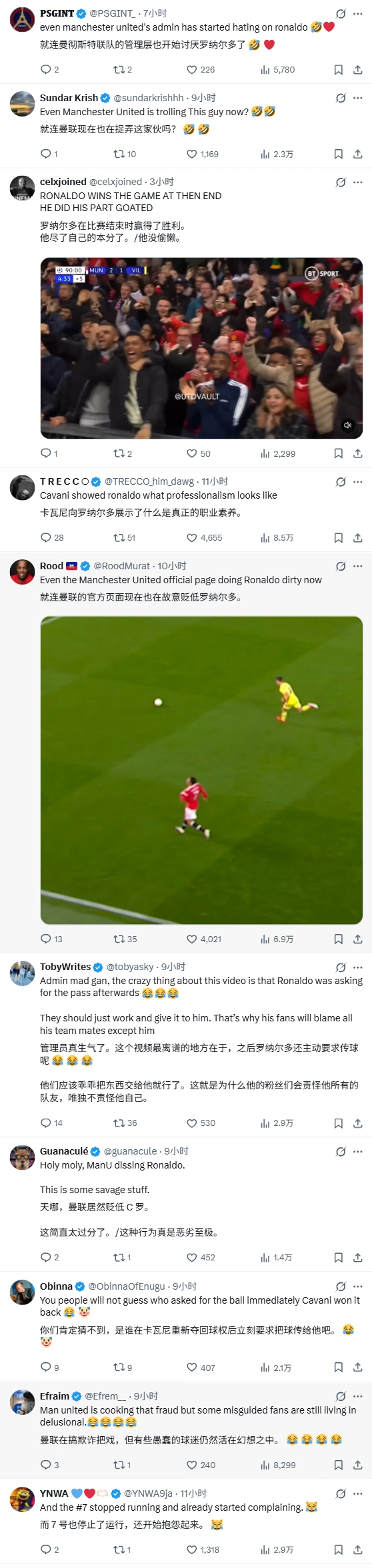Open more options on PSGINT tweet
Screen dimensions: 372x1568
click(x=357, y=13)
